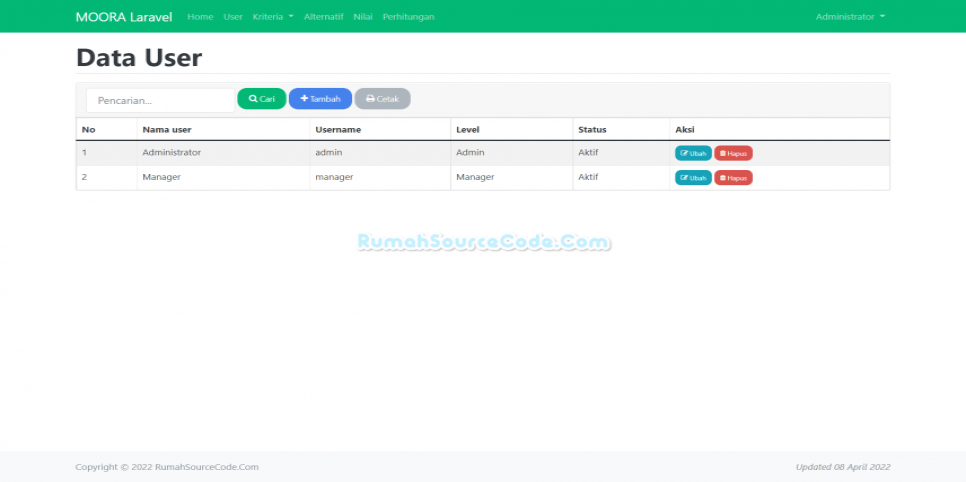The height and width of the screenshot is (482, 966).
Task: Expand the Kriteria dropdown menu
Action: click(273, 17)
